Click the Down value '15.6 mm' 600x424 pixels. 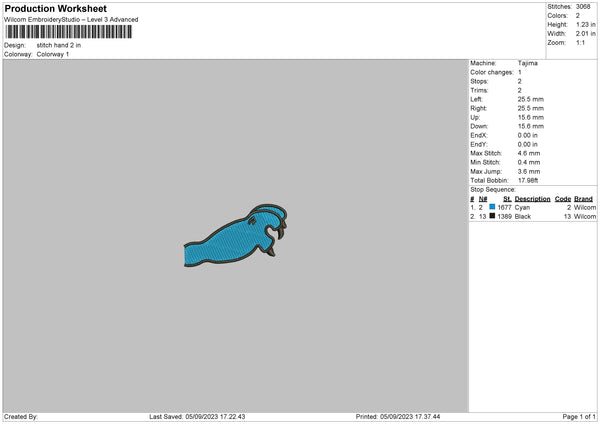[531, 126]
